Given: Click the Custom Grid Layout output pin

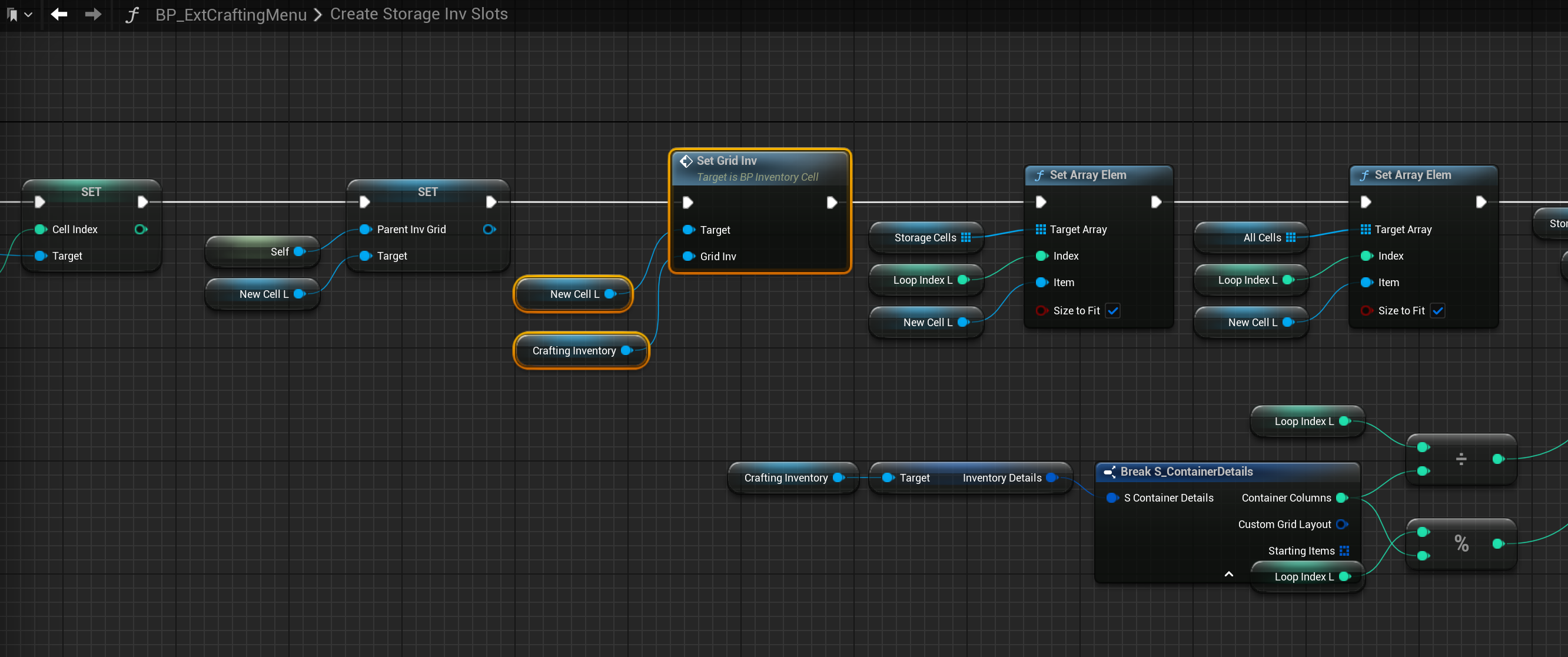Looking at the screenshot, I should click(1341, 525).
